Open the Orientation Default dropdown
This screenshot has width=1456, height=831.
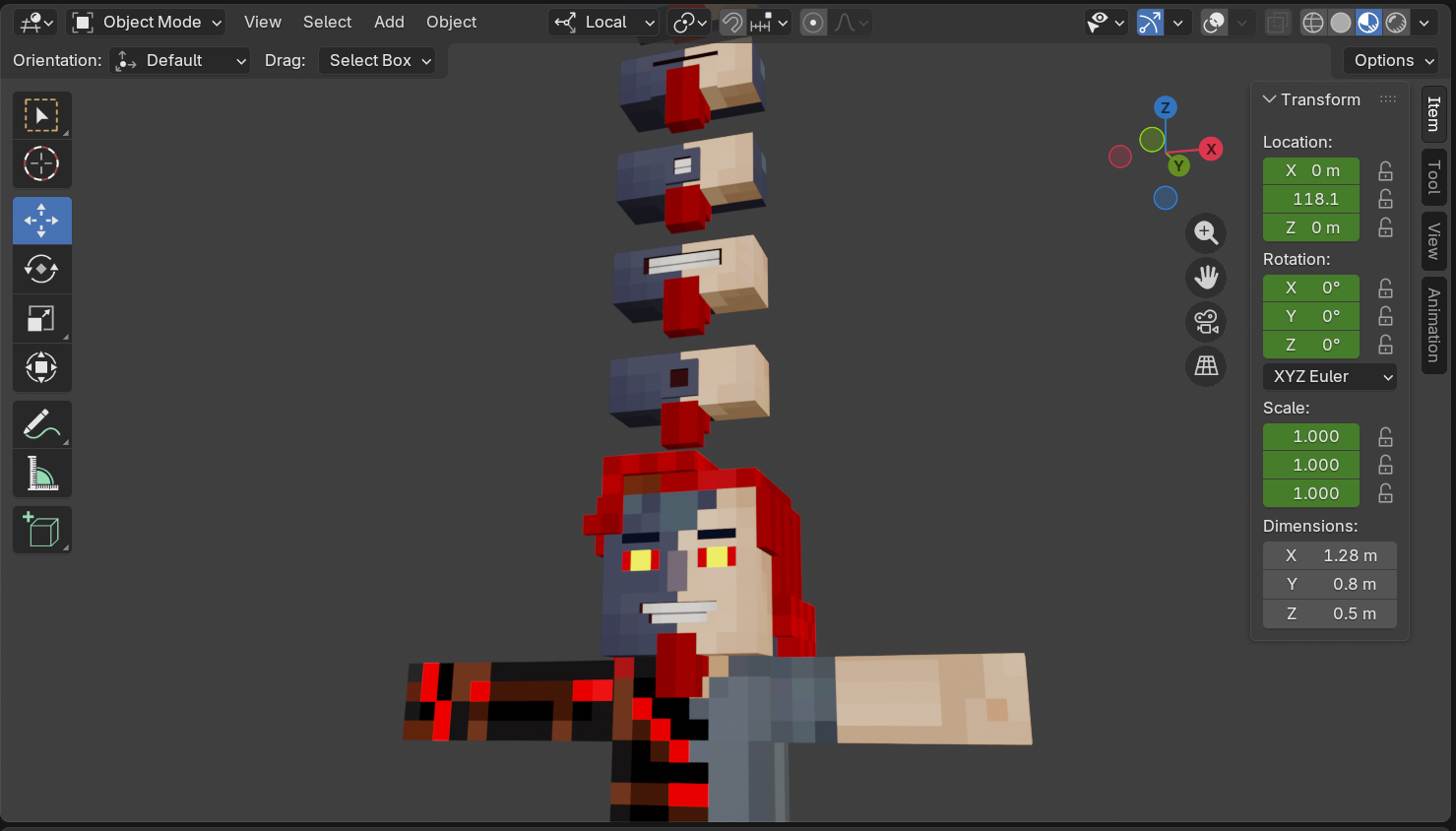[180, 61]
